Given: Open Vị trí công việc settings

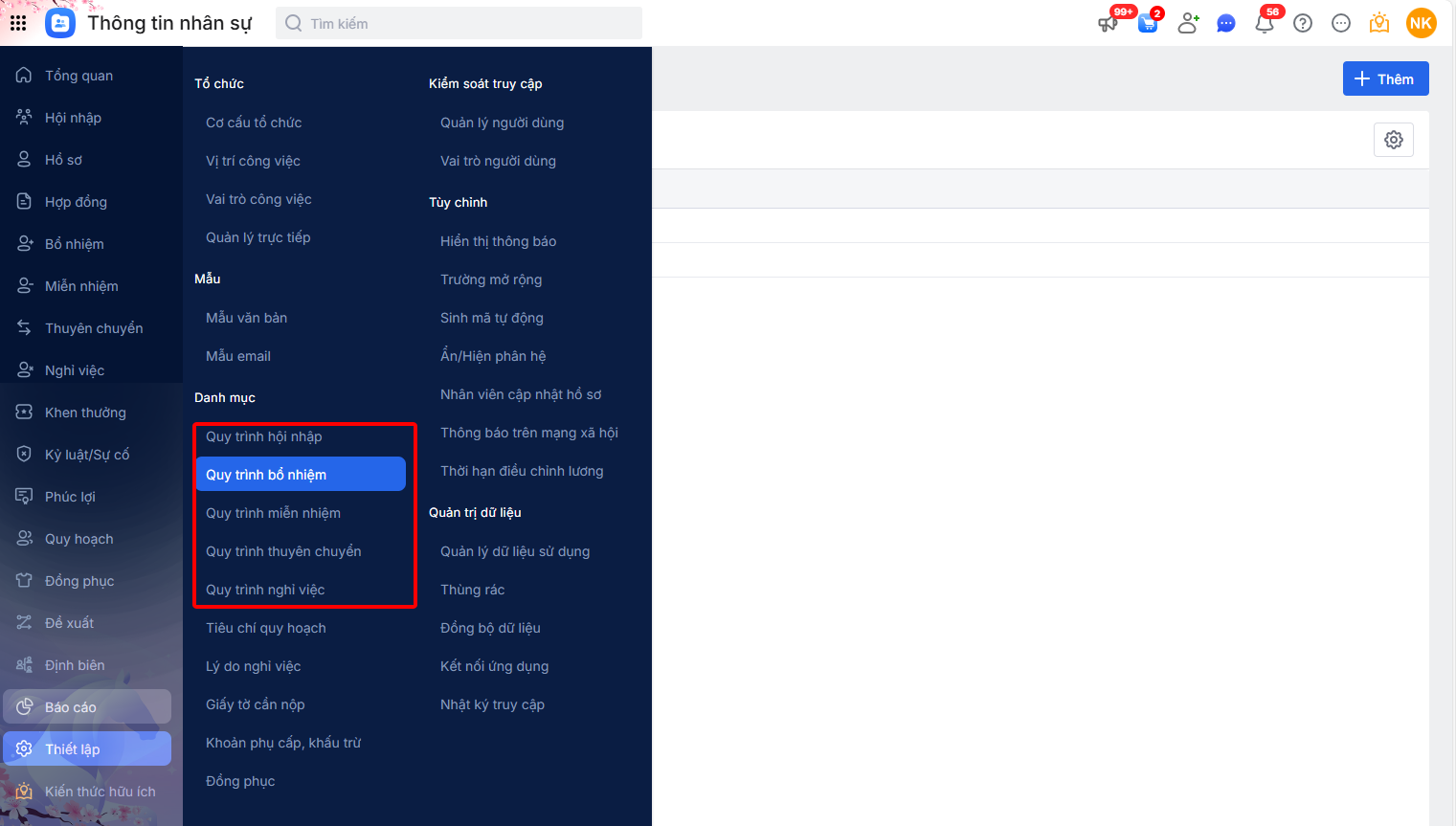Looking at the screenshot, I should point(253,161).
